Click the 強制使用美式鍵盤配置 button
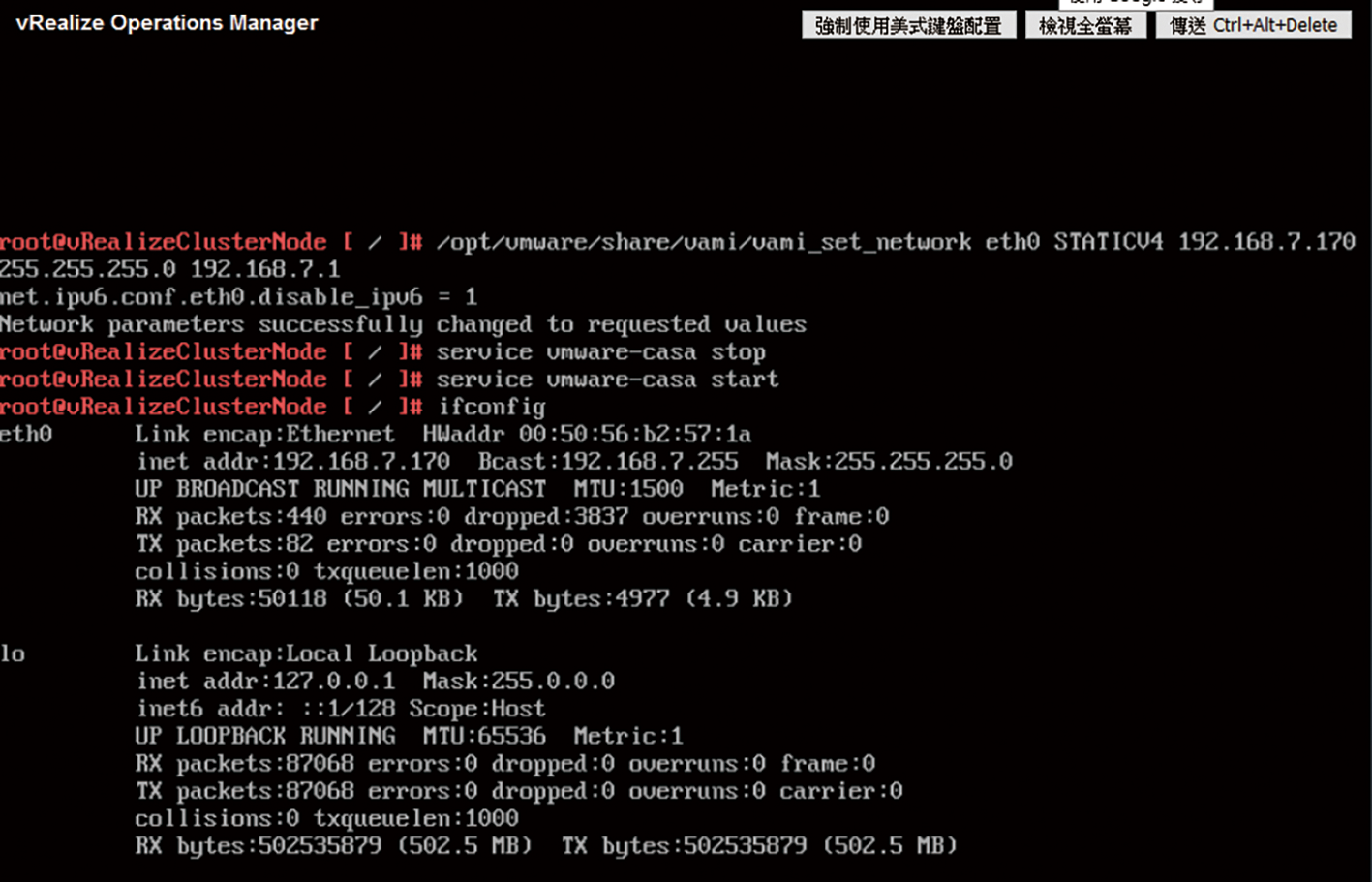 click(x=908, y=25)
